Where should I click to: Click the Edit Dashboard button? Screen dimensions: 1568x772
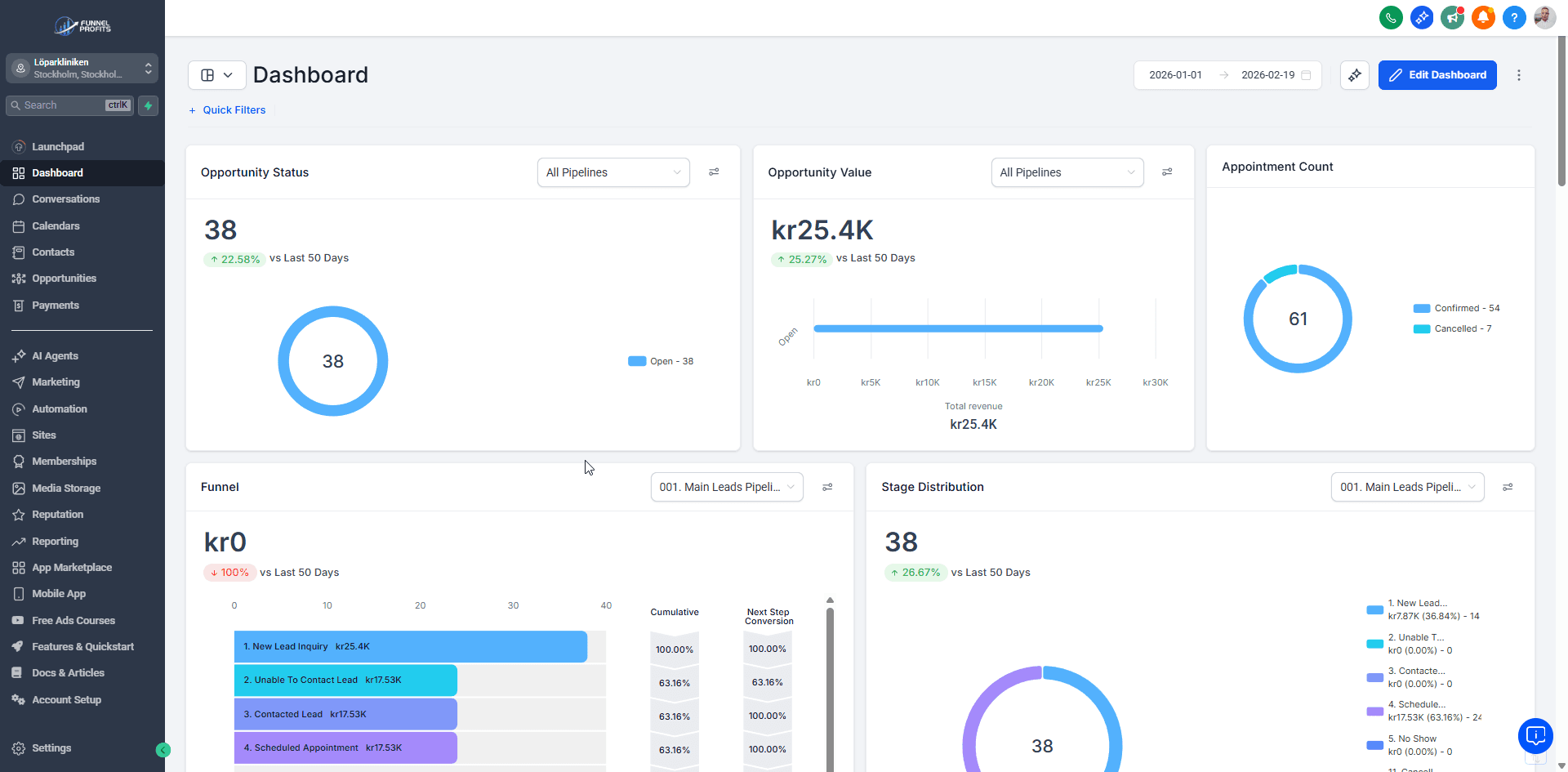point(1437,75)
